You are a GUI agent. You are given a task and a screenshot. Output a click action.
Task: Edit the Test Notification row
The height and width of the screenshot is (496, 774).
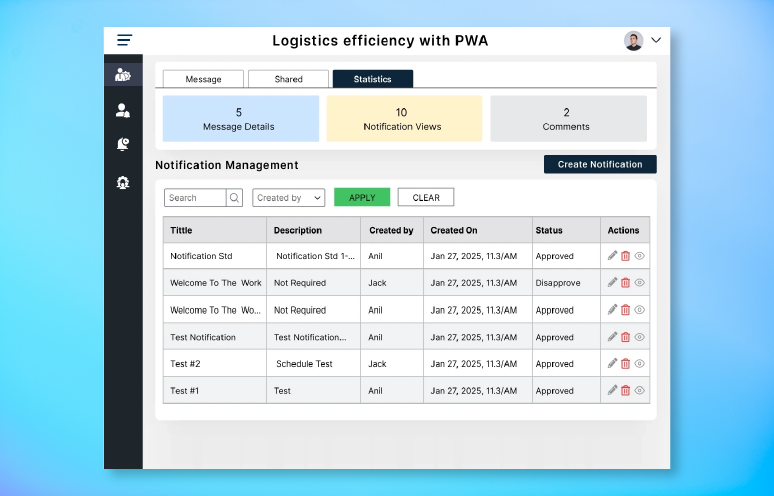613,337
